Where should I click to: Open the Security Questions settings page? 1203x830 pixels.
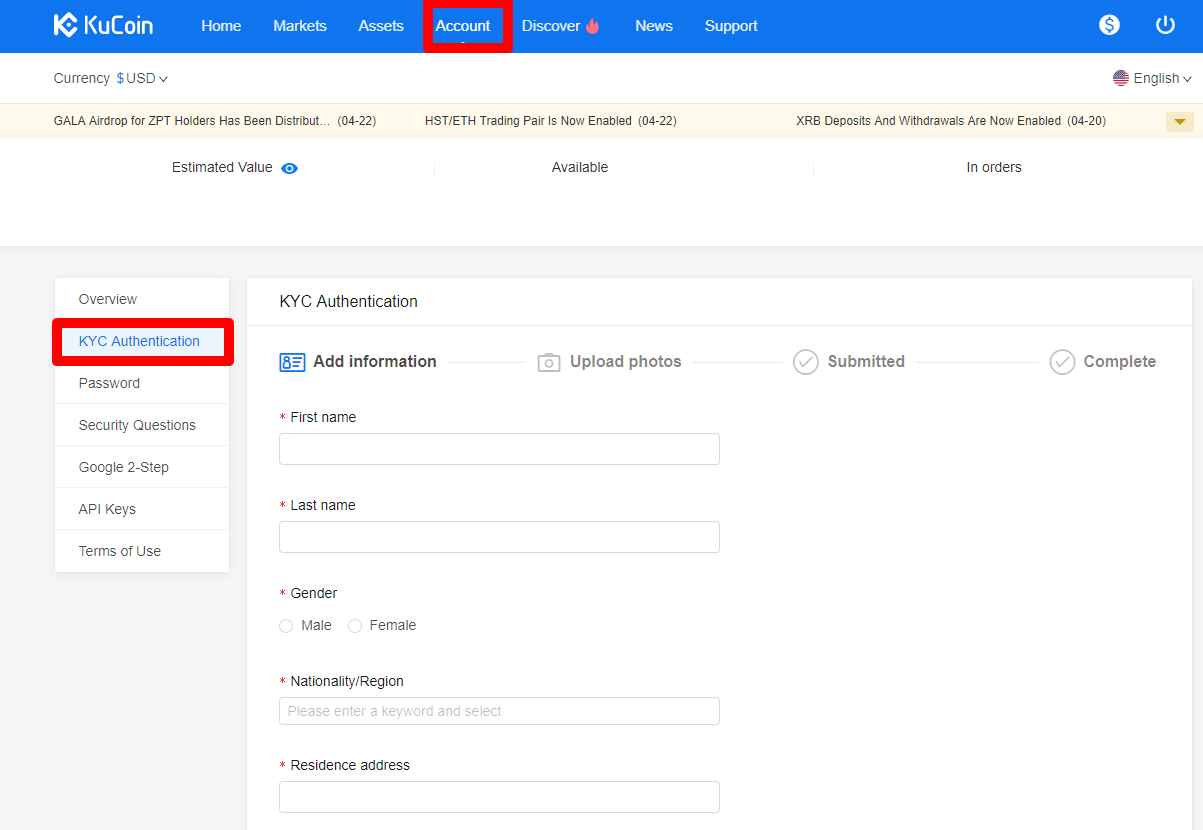click(137, 424)
